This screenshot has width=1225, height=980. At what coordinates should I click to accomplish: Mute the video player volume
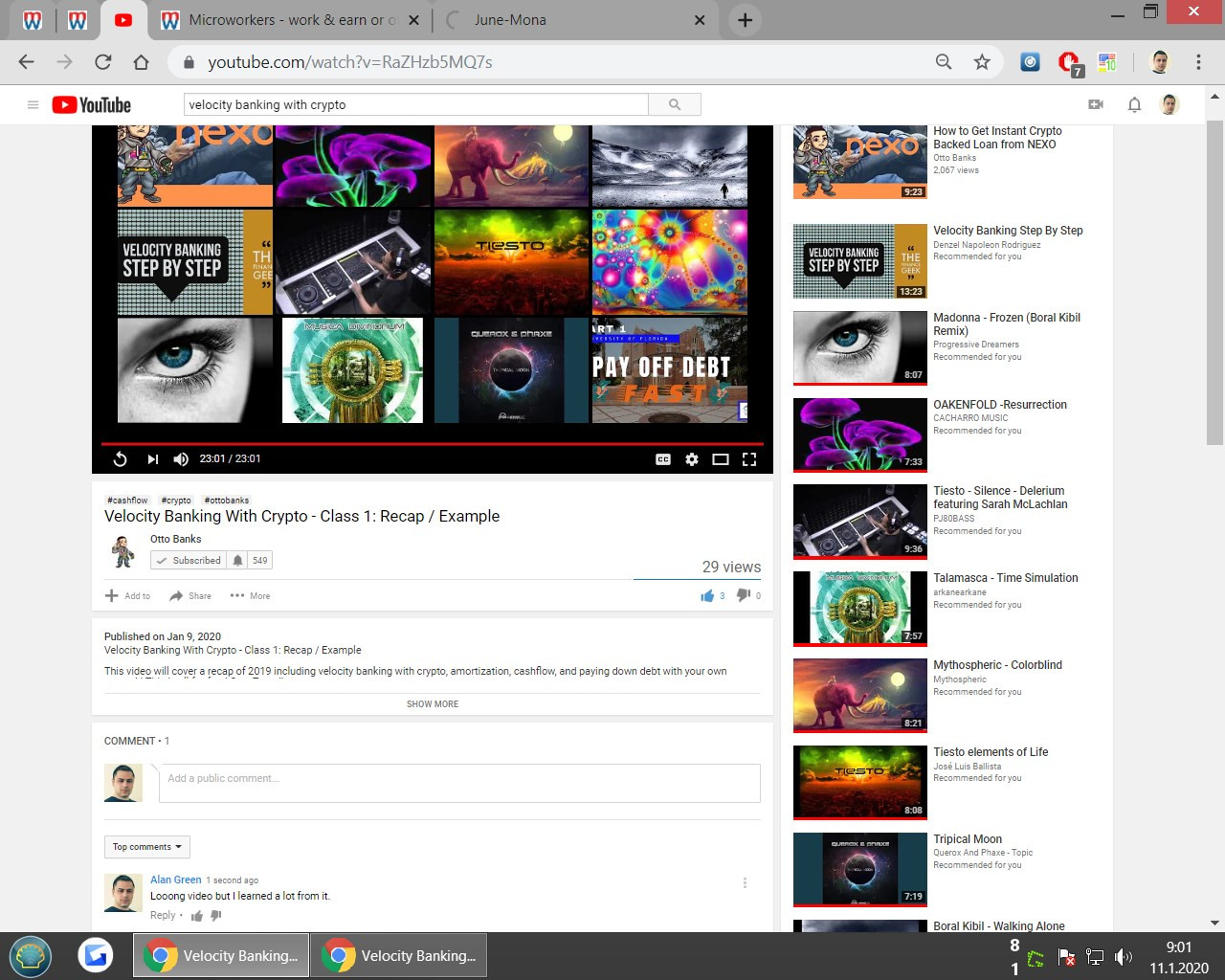coord(181,459)
